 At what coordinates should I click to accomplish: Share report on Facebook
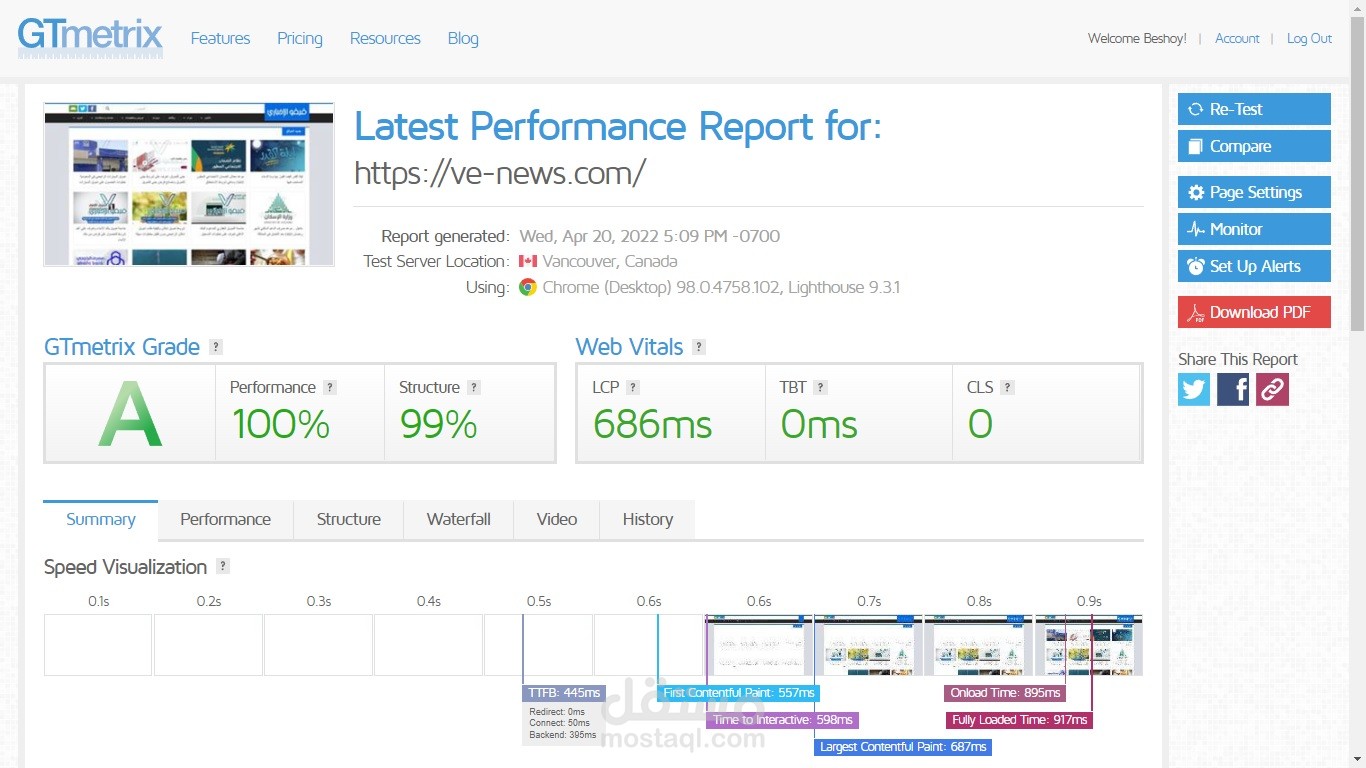click(1233, 389)
